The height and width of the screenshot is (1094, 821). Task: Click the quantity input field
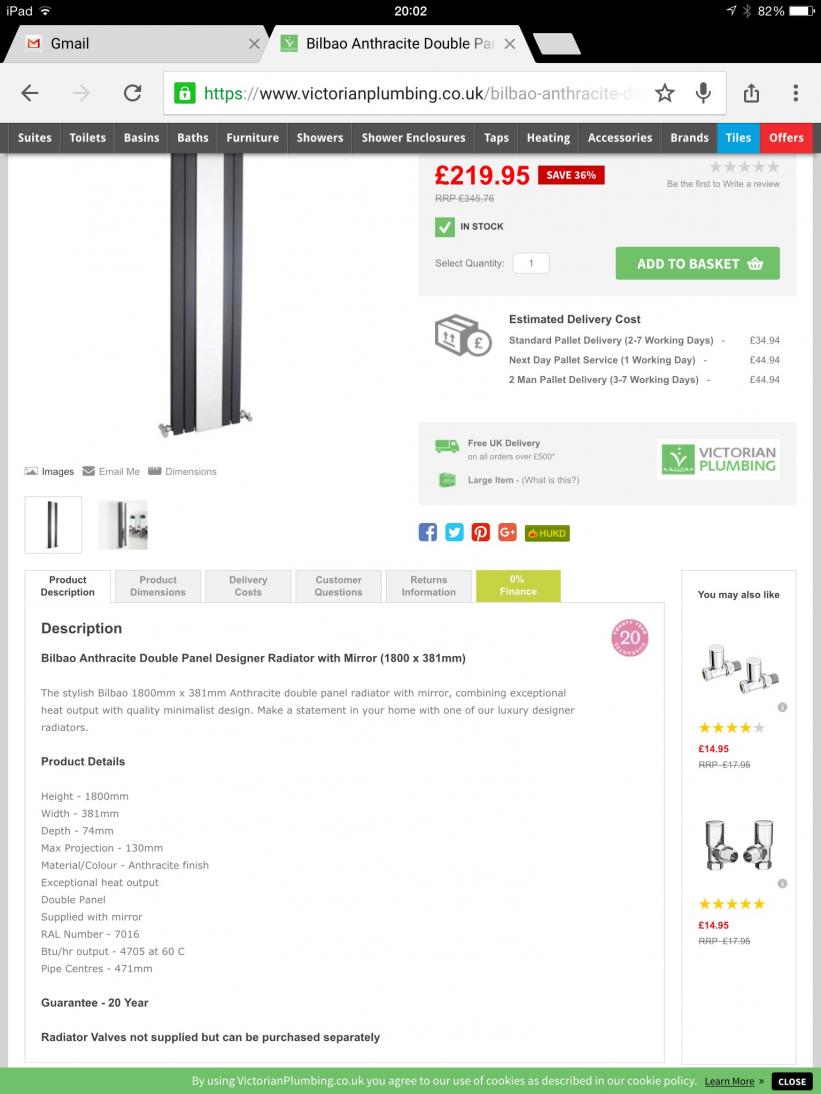[531, 263]
